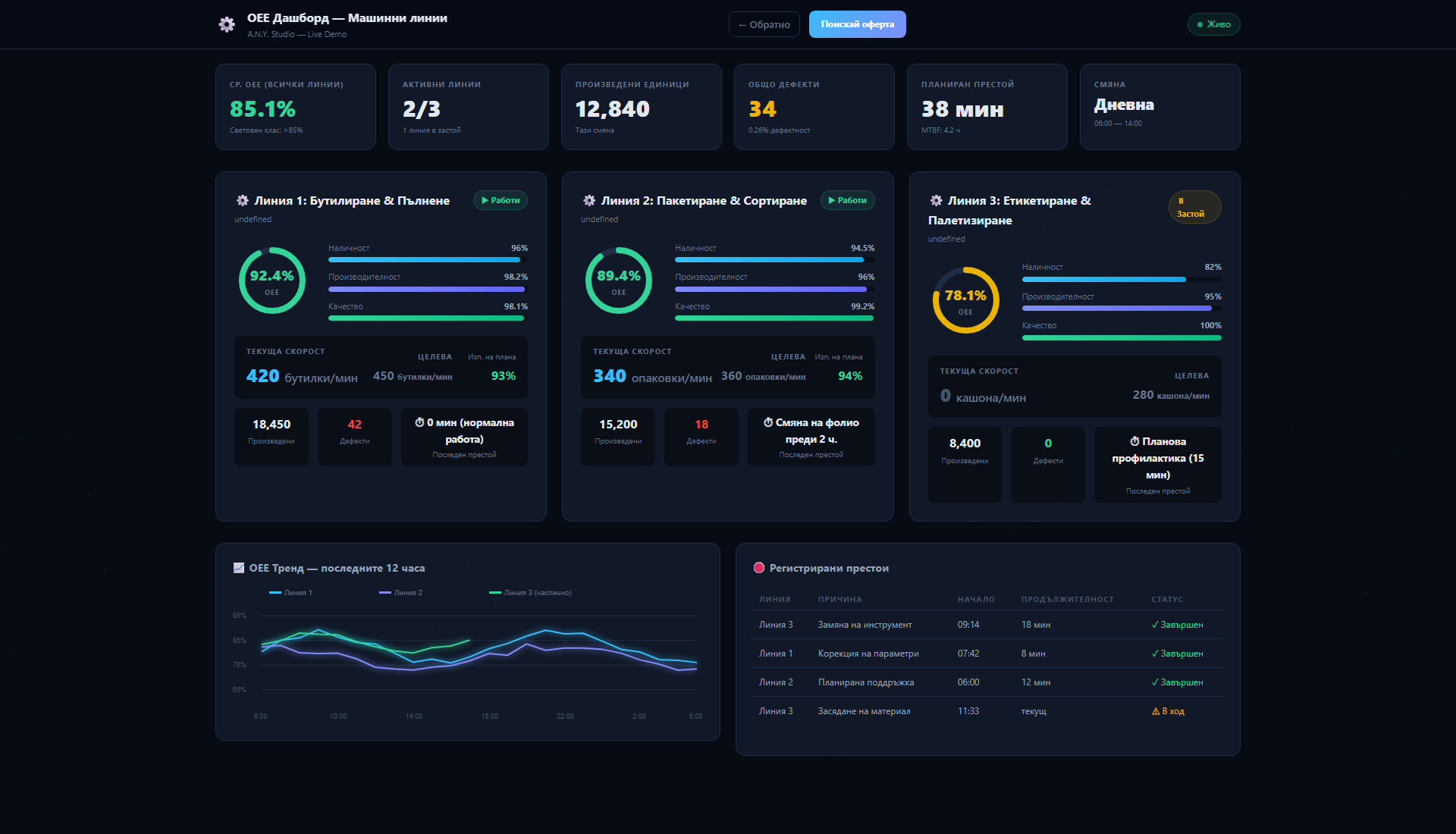The image size is (1456, 834).
Task: Click the Дневна shift card
Action: tap(1160, 107)
